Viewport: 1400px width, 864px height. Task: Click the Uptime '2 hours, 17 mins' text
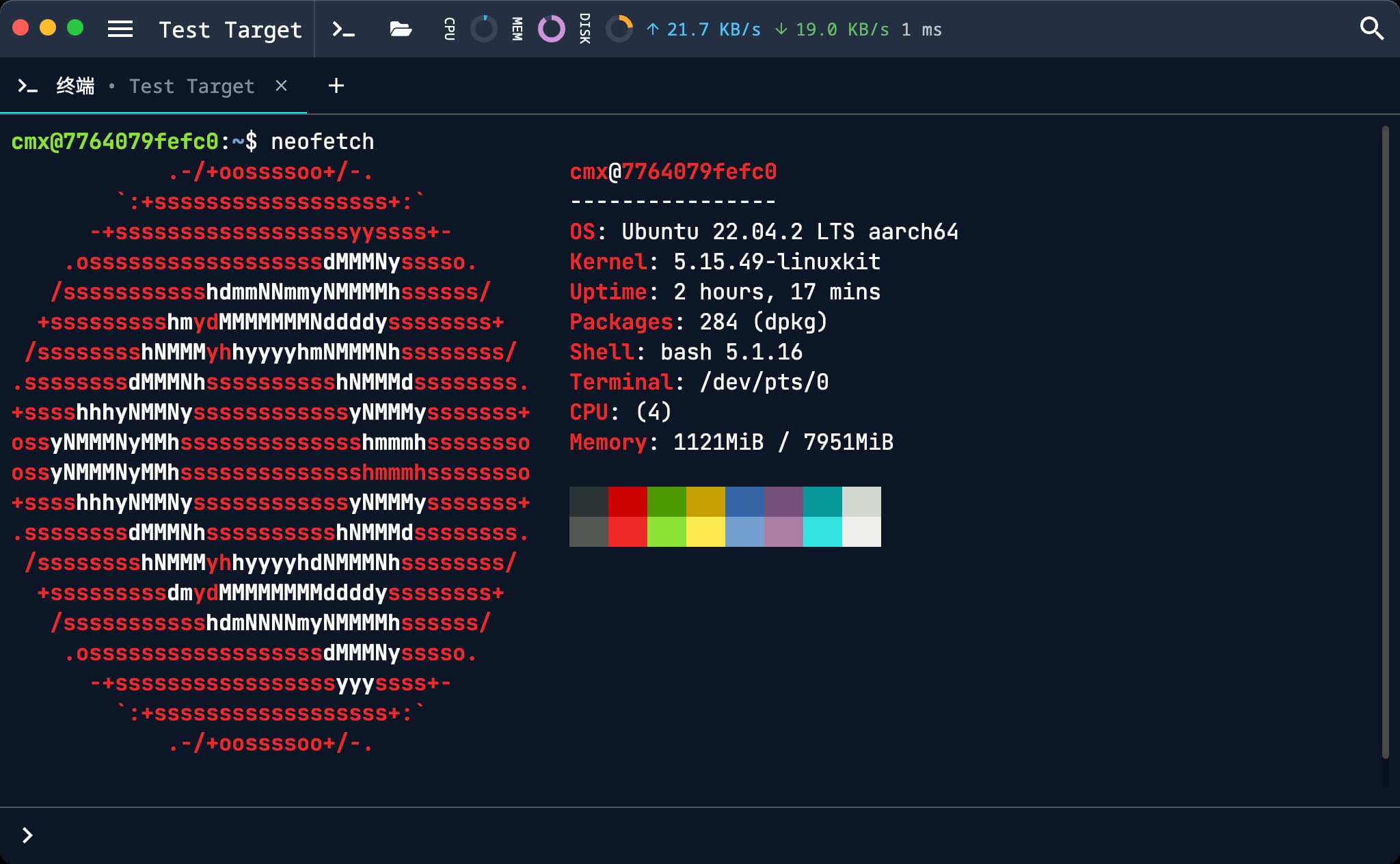[777, 292]
